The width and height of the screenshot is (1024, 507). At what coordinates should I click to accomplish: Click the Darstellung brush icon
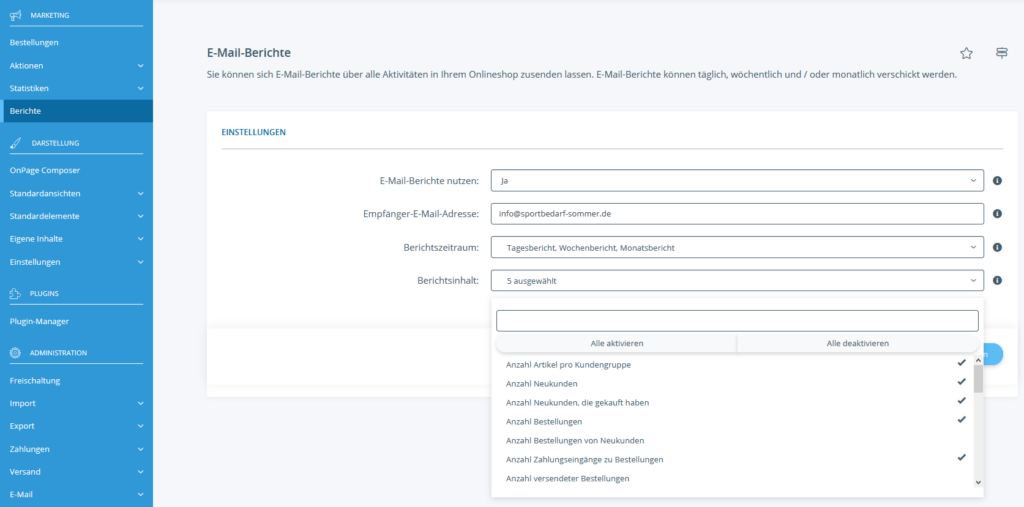pos(16,143)
